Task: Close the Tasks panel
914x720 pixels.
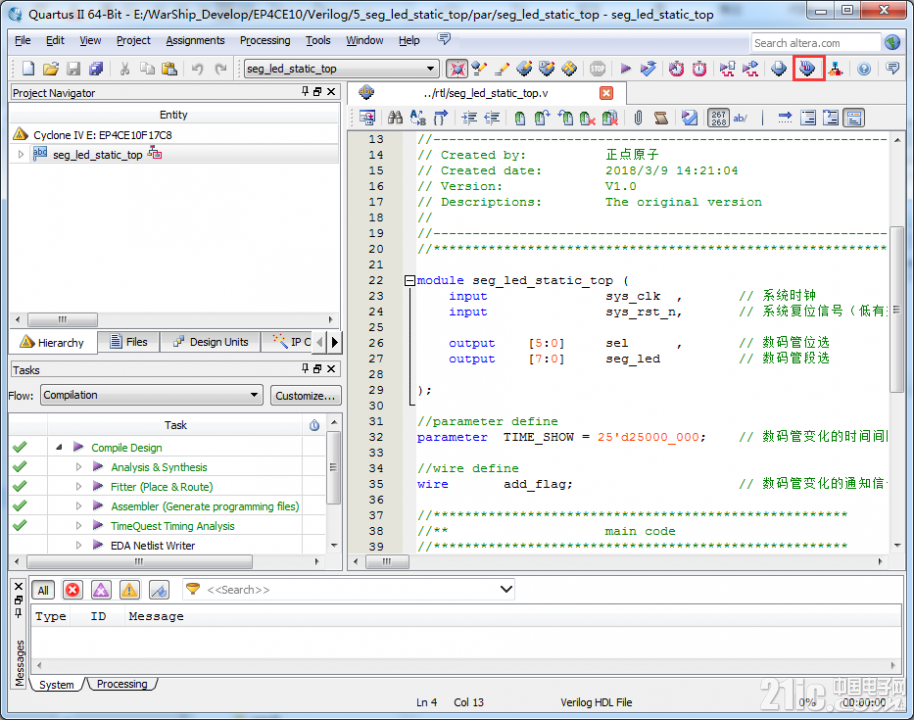Action: point(331,368)
